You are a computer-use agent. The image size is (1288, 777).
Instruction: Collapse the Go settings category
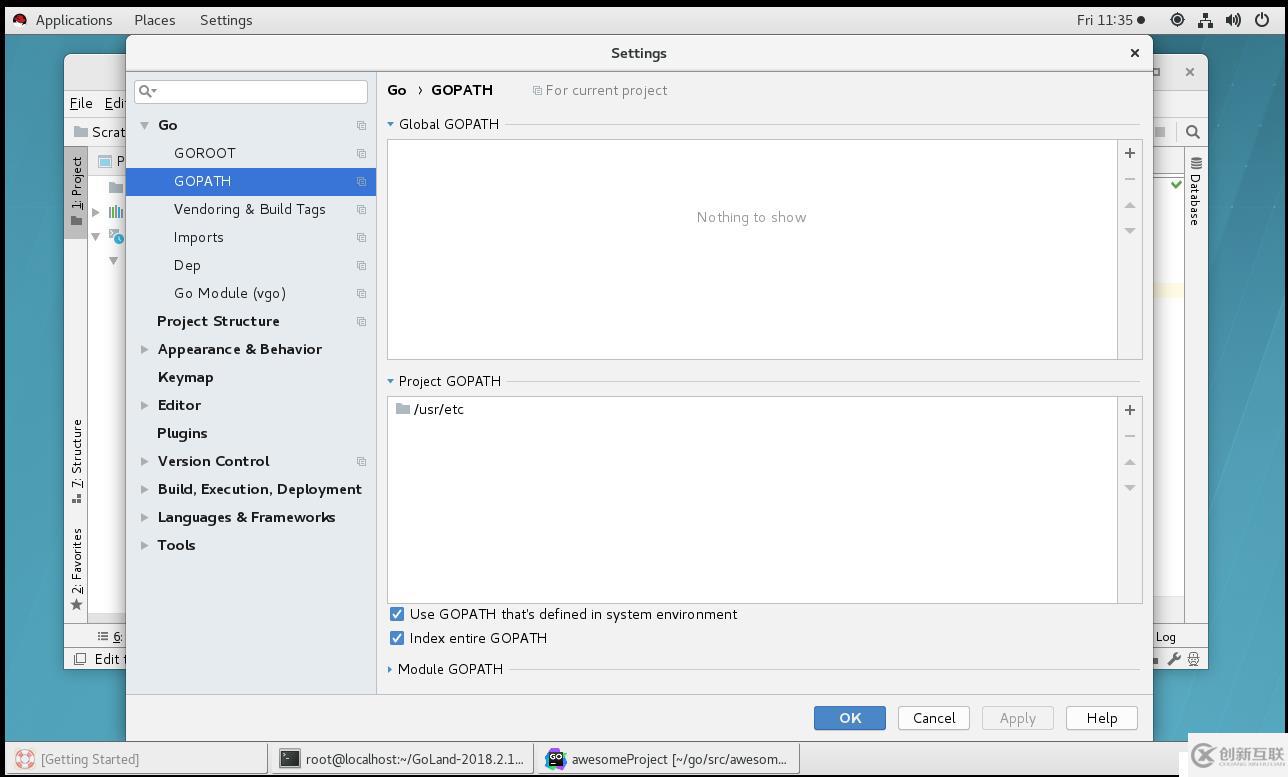[145, 125]
